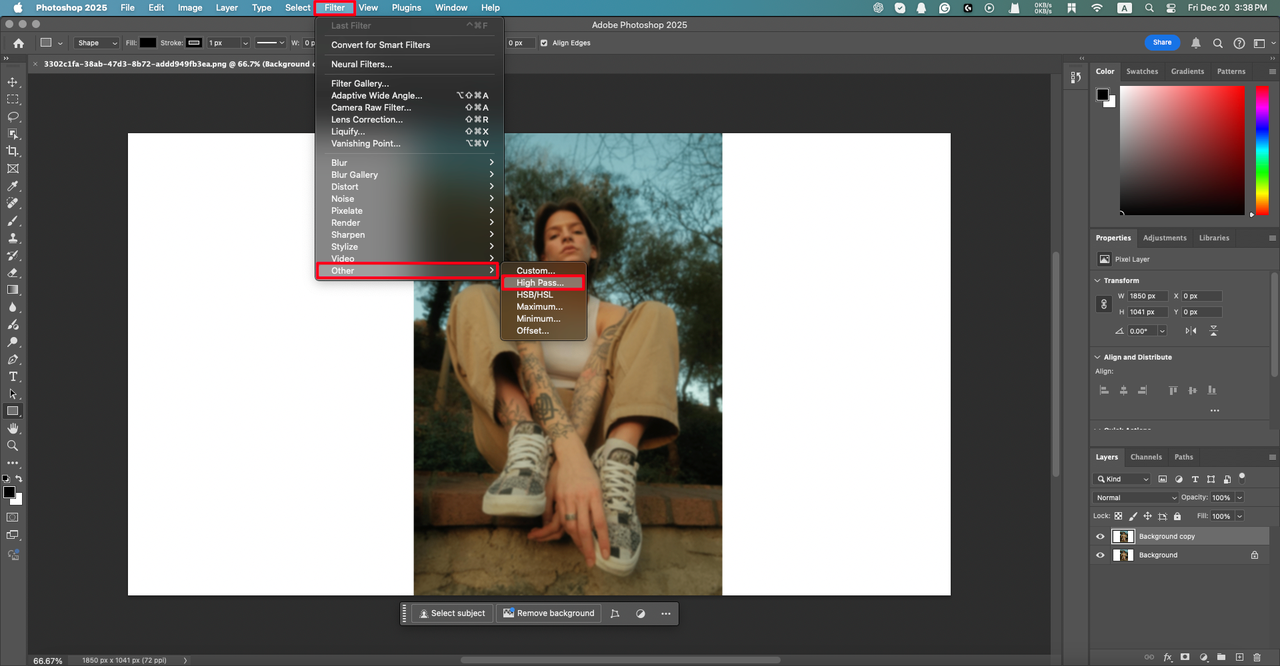Select the Zoom tool
Viewport: 1280px width, 666px height.
pyautogui.click(x=13, y=446)
